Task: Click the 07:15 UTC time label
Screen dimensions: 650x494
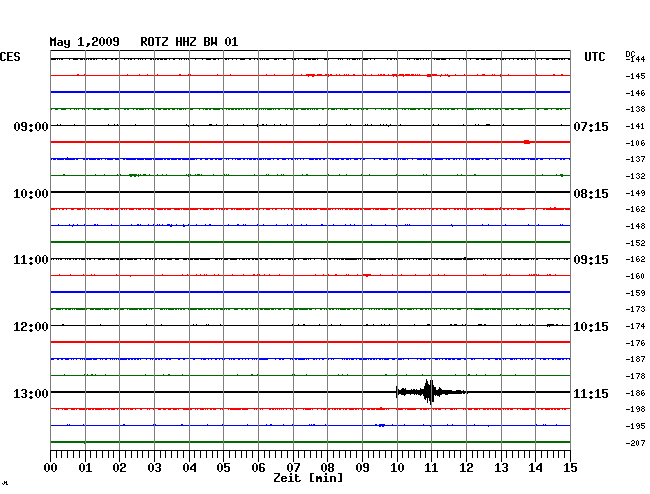Action: click(591, 126)
